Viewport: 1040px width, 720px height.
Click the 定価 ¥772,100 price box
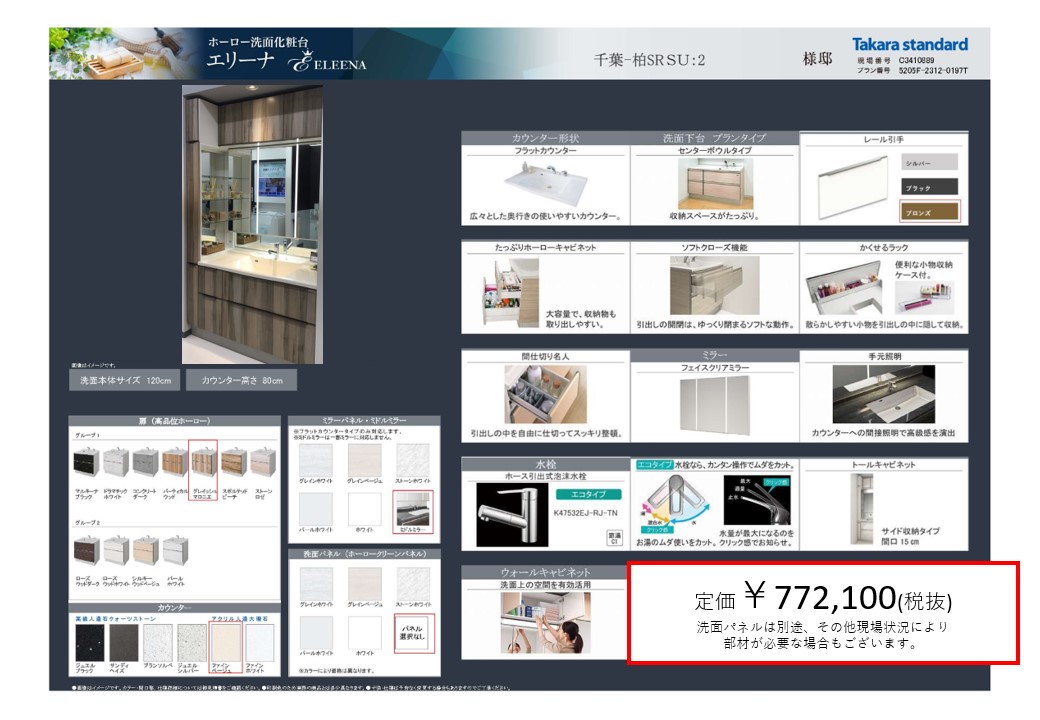coord(823,612)
